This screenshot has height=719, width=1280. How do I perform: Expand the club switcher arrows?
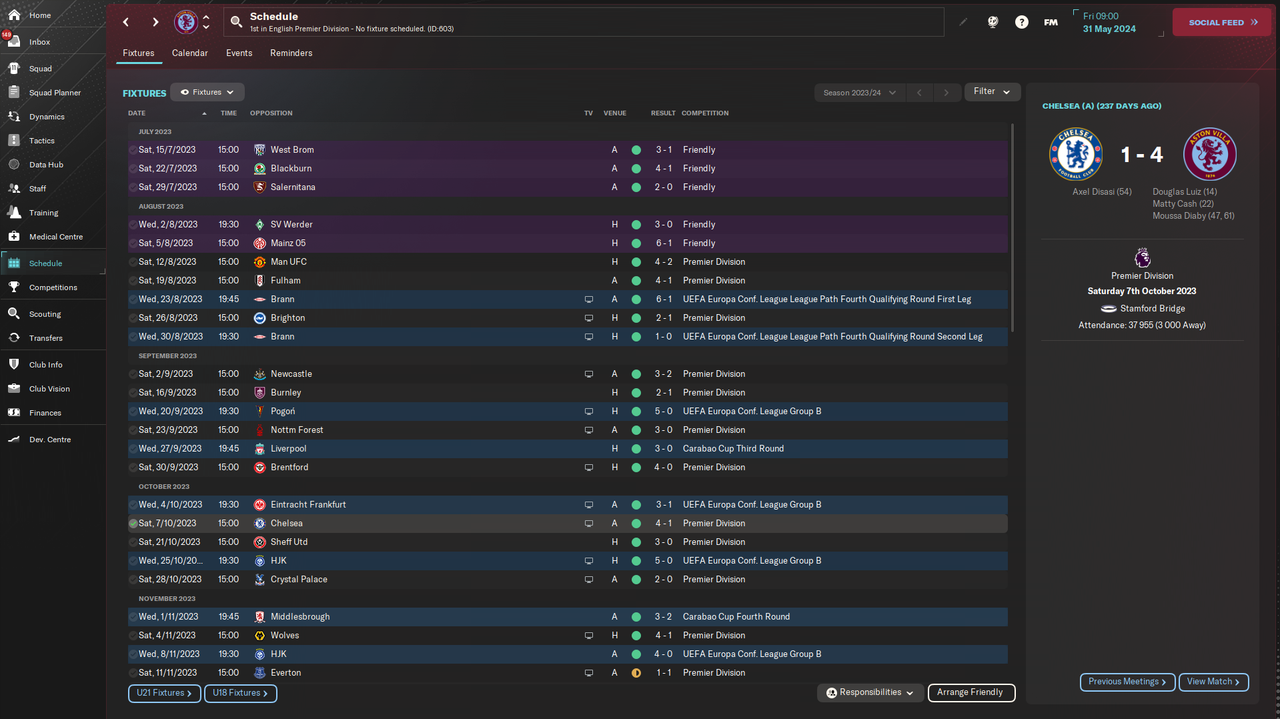click(206, 22)
